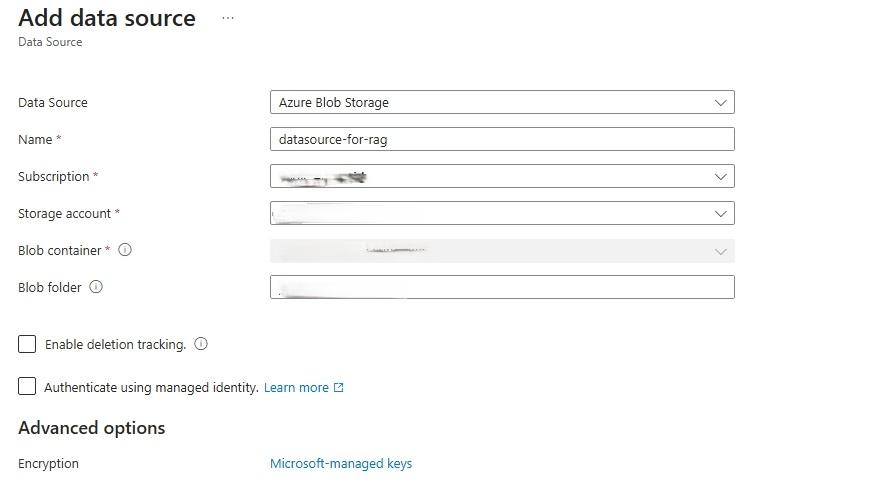Click external link icon beside Learn more

tap(338, 388)
